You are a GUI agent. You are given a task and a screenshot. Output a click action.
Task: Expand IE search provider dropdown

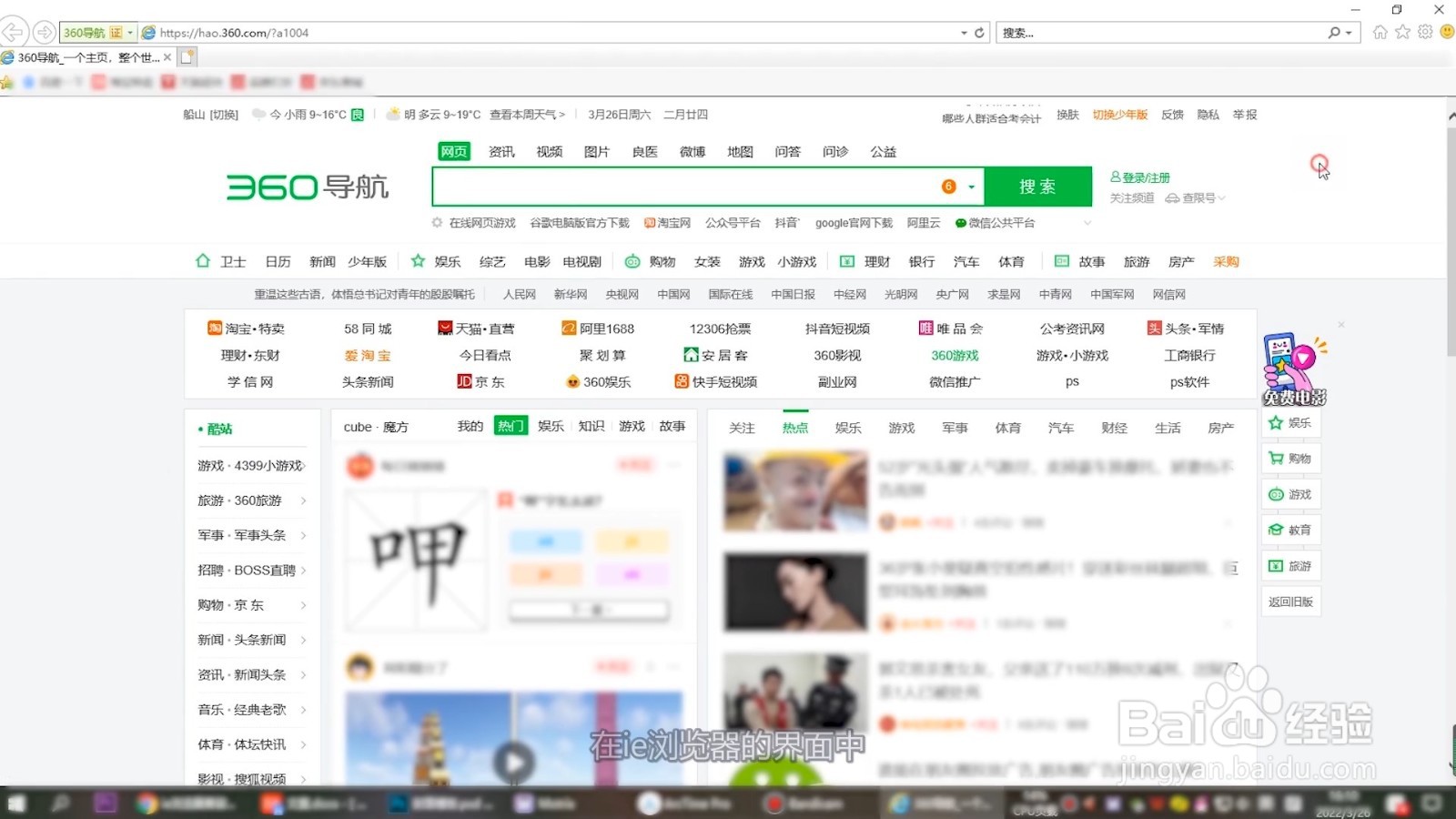1349,33
